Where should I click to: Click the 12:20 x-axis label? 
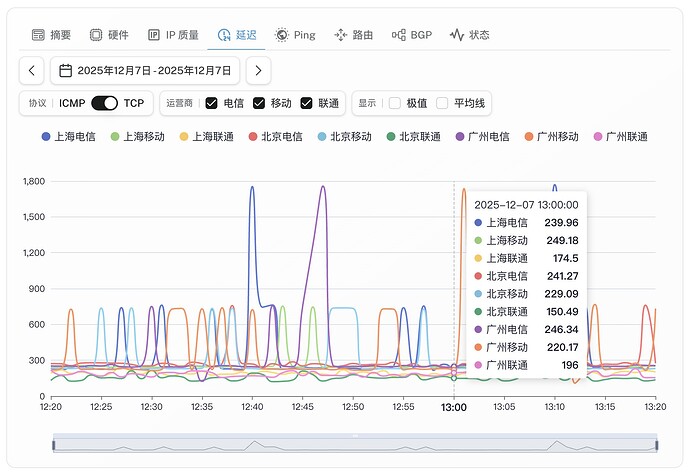click(51, 407)
